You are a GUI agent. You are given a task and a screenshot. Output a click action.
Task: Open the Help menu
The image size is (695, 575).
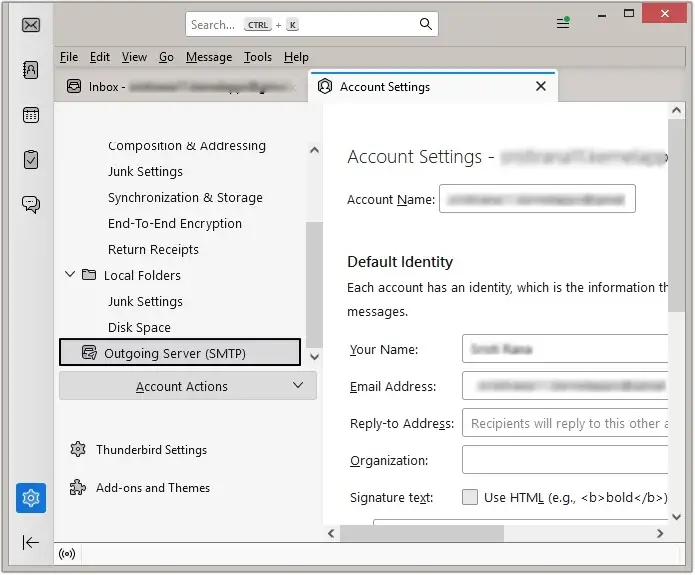coord(296,57)
